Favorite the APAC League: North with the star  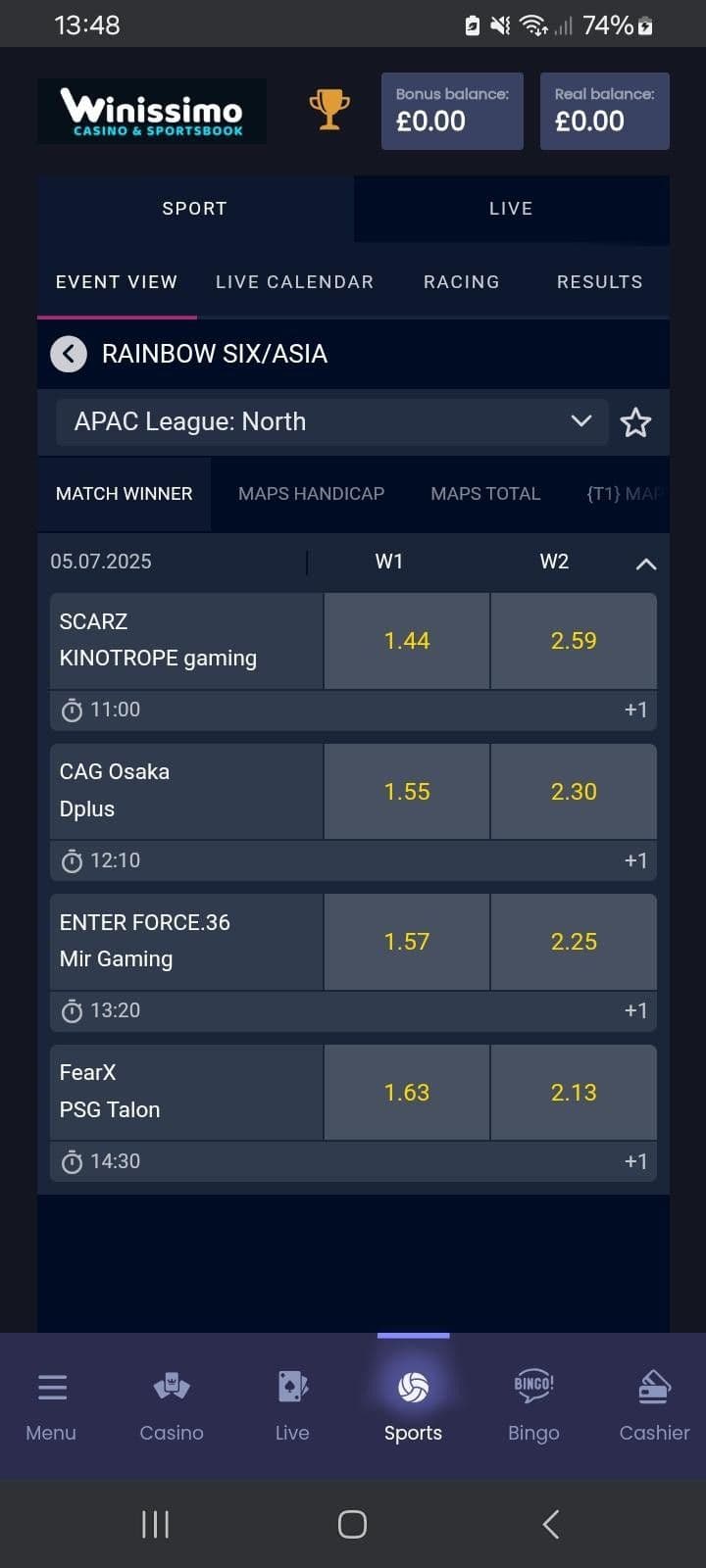pos(635,422)
